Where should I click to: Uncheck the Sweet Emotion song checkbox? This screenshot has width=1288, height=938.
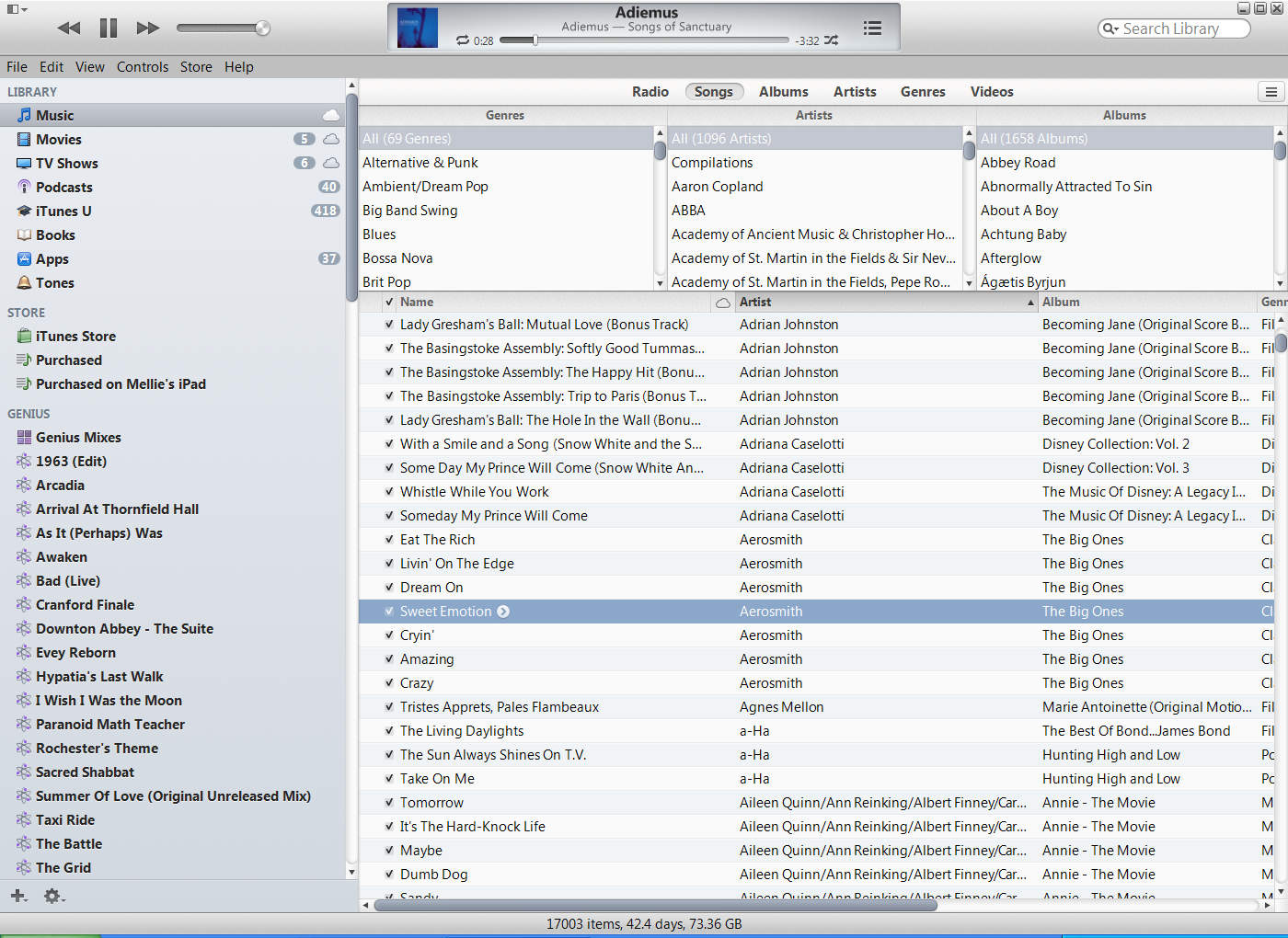pyautogui.click(x=389, y=611)
